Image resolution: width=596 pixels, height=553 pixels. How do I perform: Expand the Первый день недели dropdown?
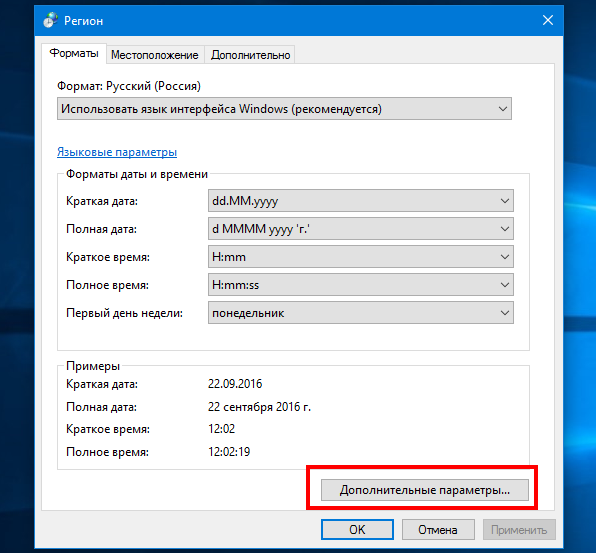point(505,313)
